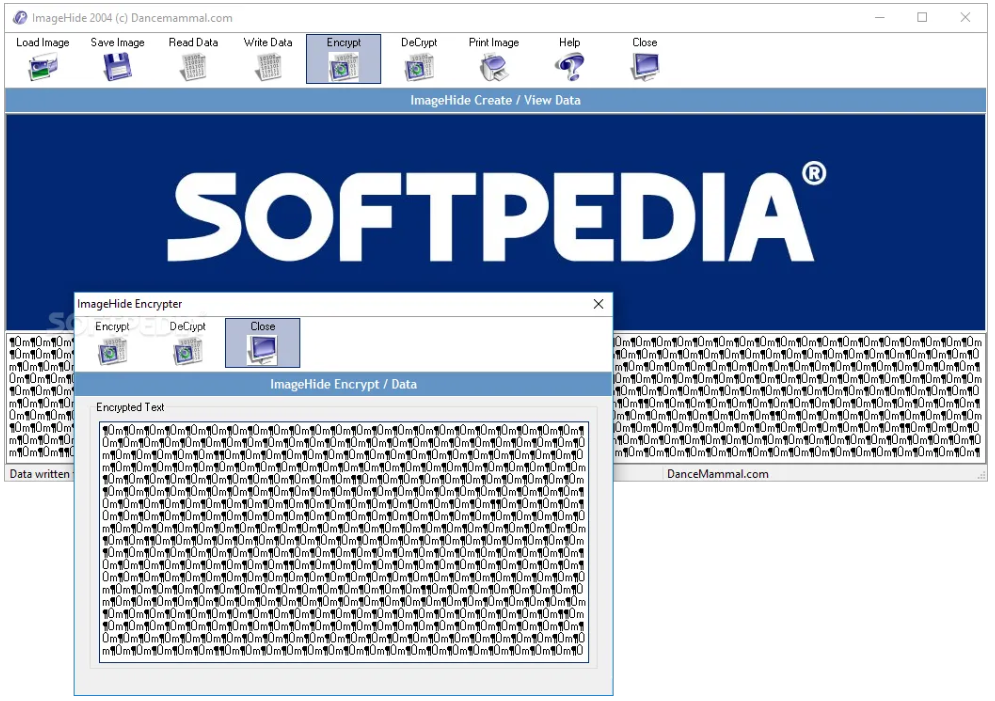Viewport: 995px width, 701px height.
Task: Click the ImageHide Encrypt / Data header banner
Action: (343, 384)
